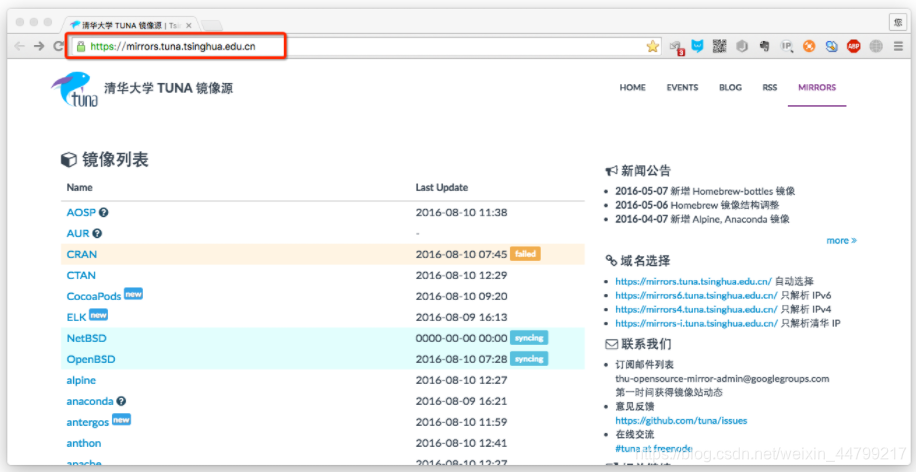This screenshot has height=472, width=916.
Task: Open the mail checker extension with red badge
Action: [x=676, y=47]
